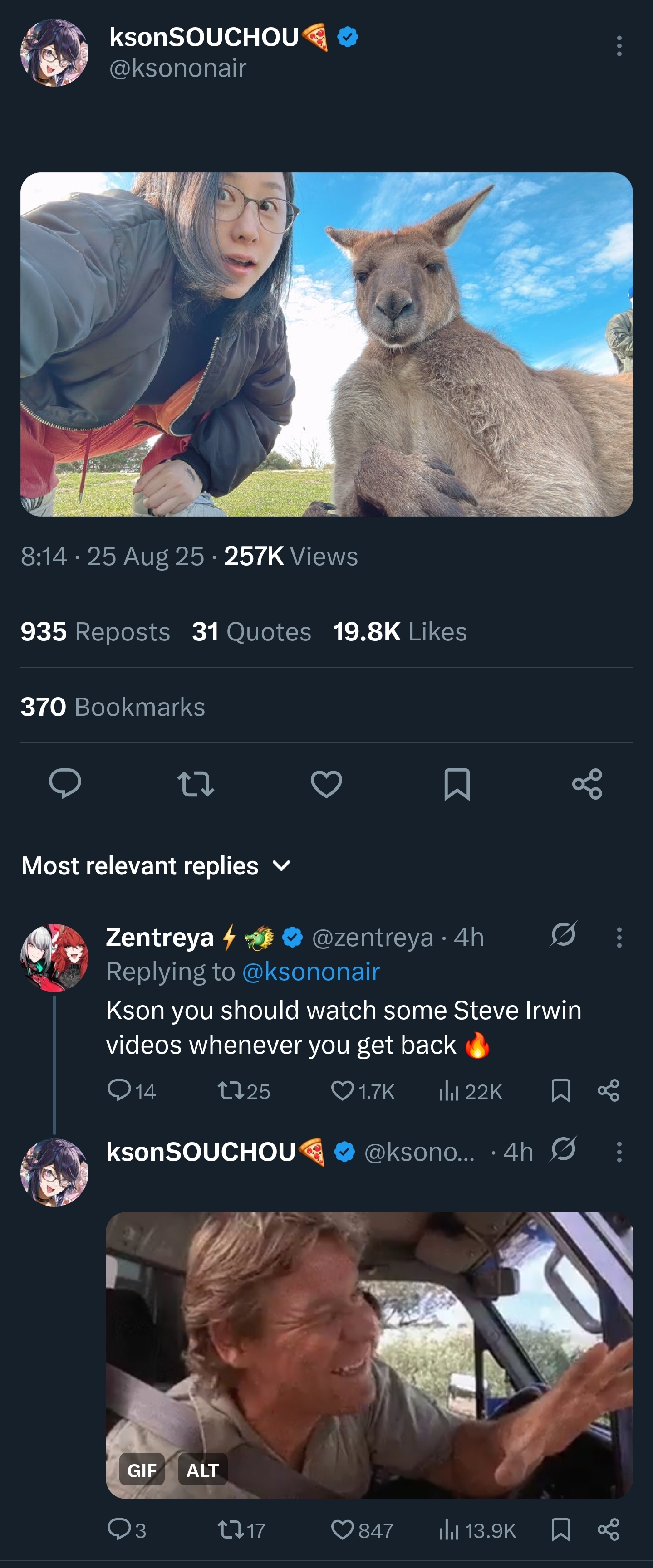Bookmark the main kson post
This screenshot has width=653, height=1568.
(x=457, y=783)
